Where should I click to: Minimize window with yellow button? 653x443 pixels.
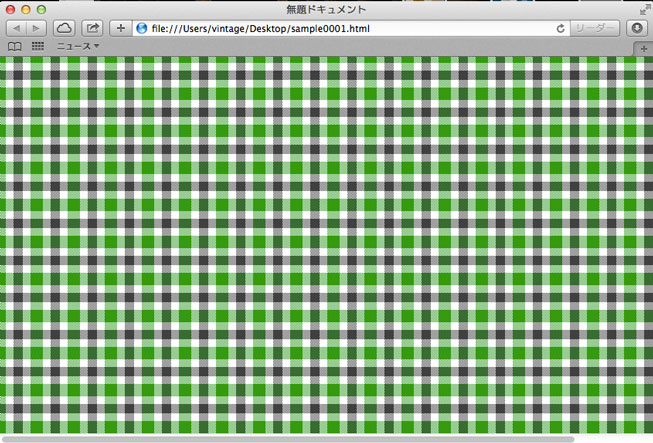(x=26, y=10)
